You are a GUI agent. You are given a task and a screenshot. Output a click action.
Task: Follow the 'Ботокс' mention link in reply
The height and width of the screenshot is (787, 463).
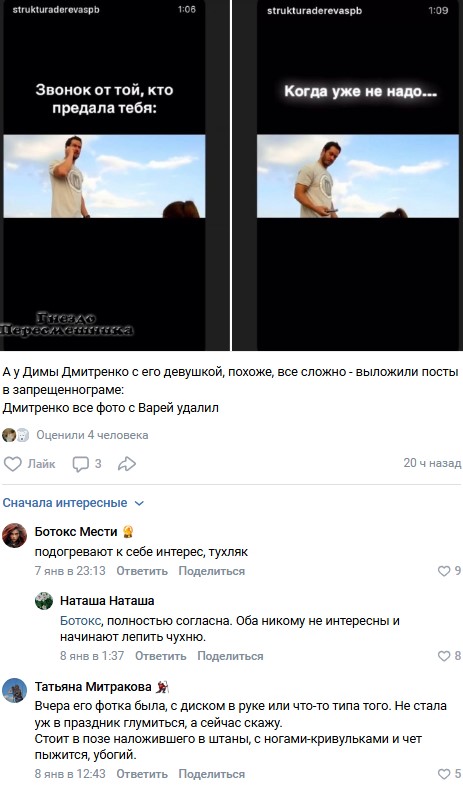pyautogui.click(x=80, y=621)
